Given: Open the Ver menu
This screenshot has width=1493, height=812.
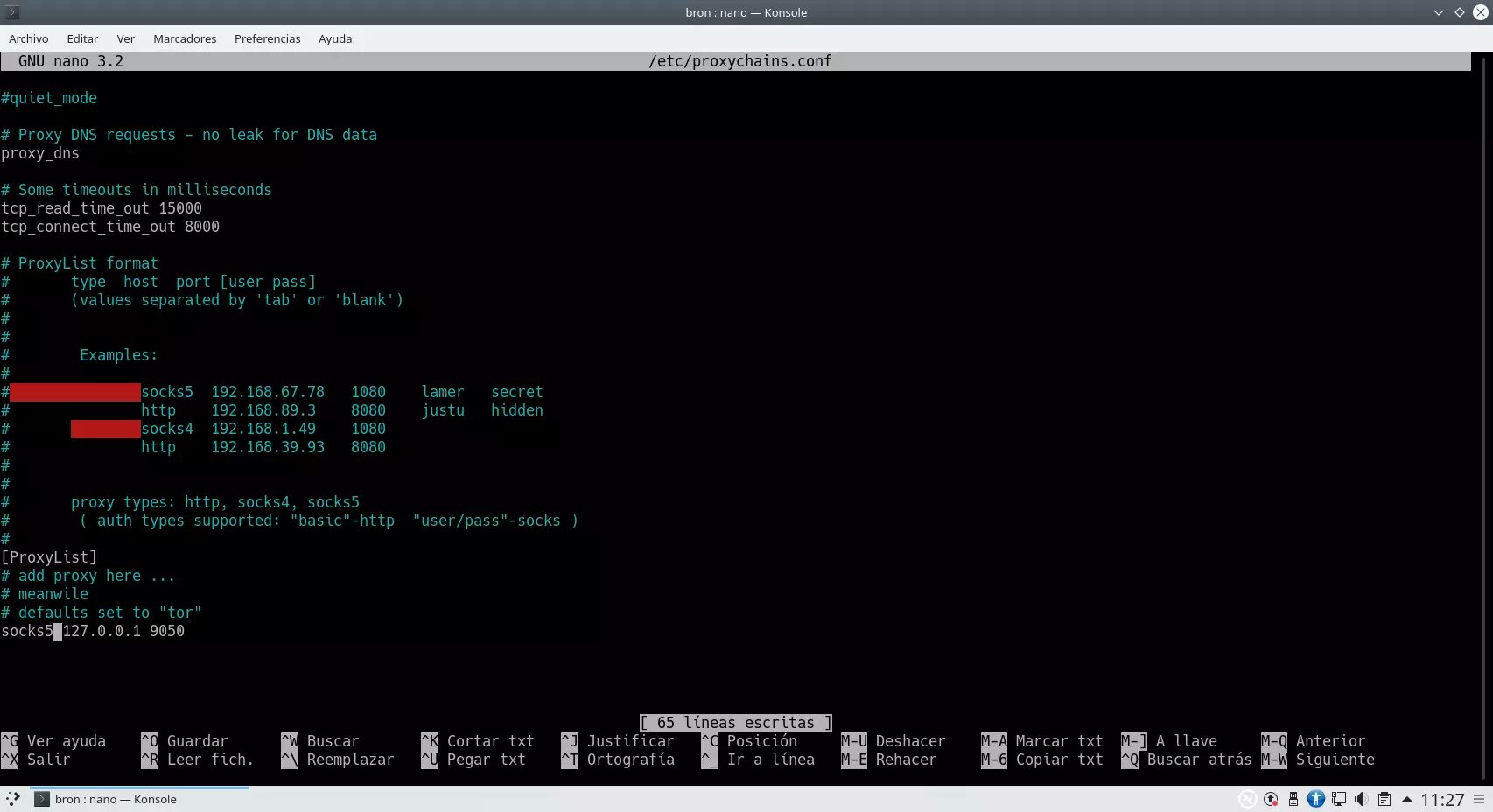Looking at the screenshot, I should 125,38.
